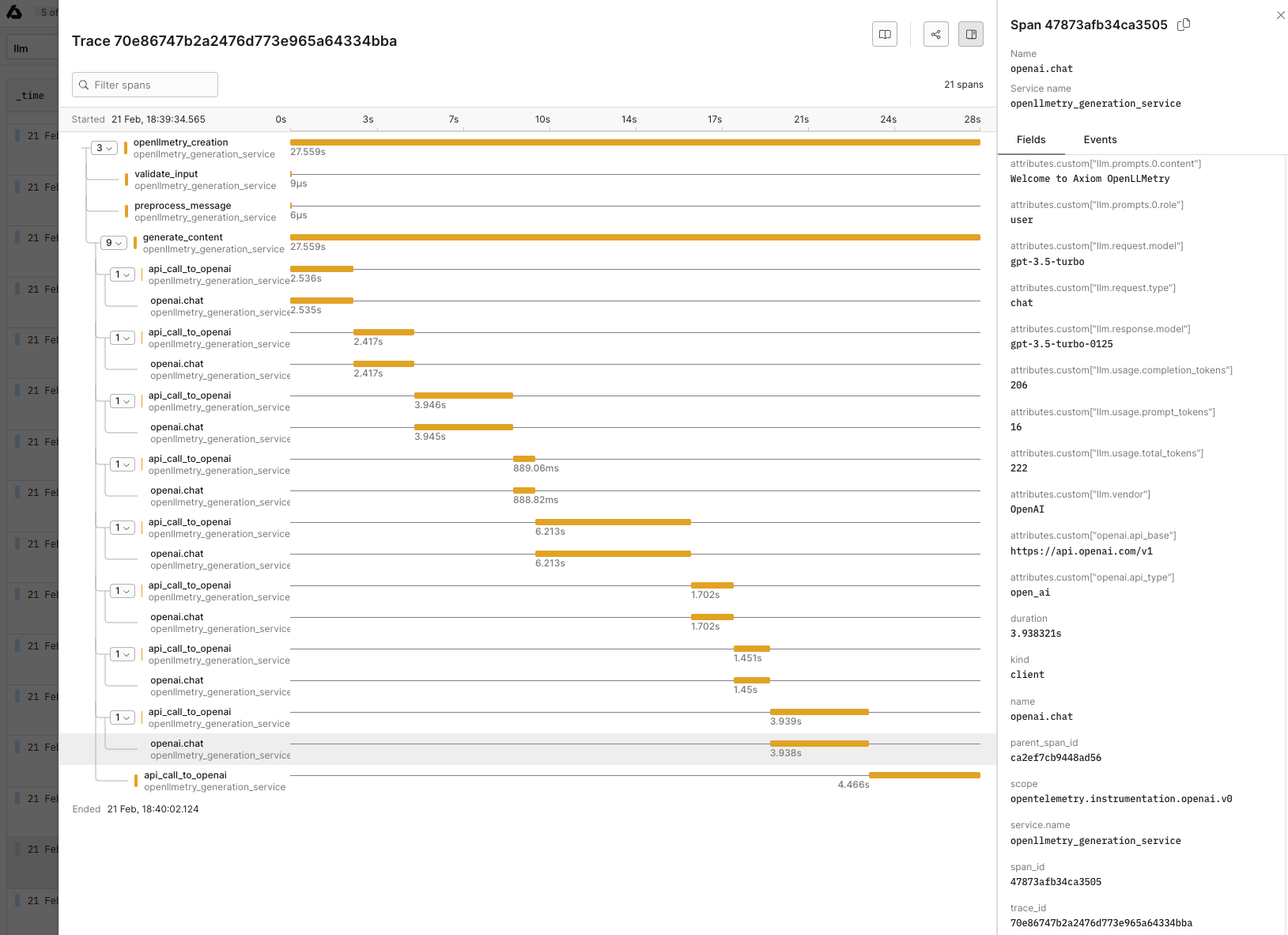Click the llm tab in background window
Screen dimensions: 1288x935
click(21, 48)
